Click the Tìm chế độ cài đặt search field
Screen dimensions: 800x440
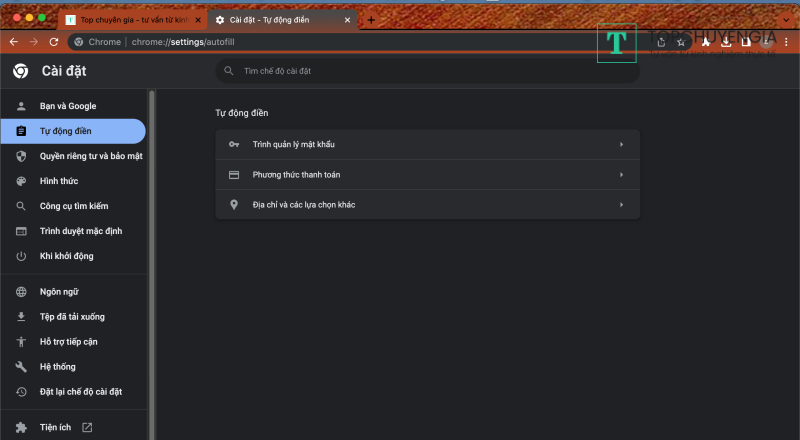[430, 71]
